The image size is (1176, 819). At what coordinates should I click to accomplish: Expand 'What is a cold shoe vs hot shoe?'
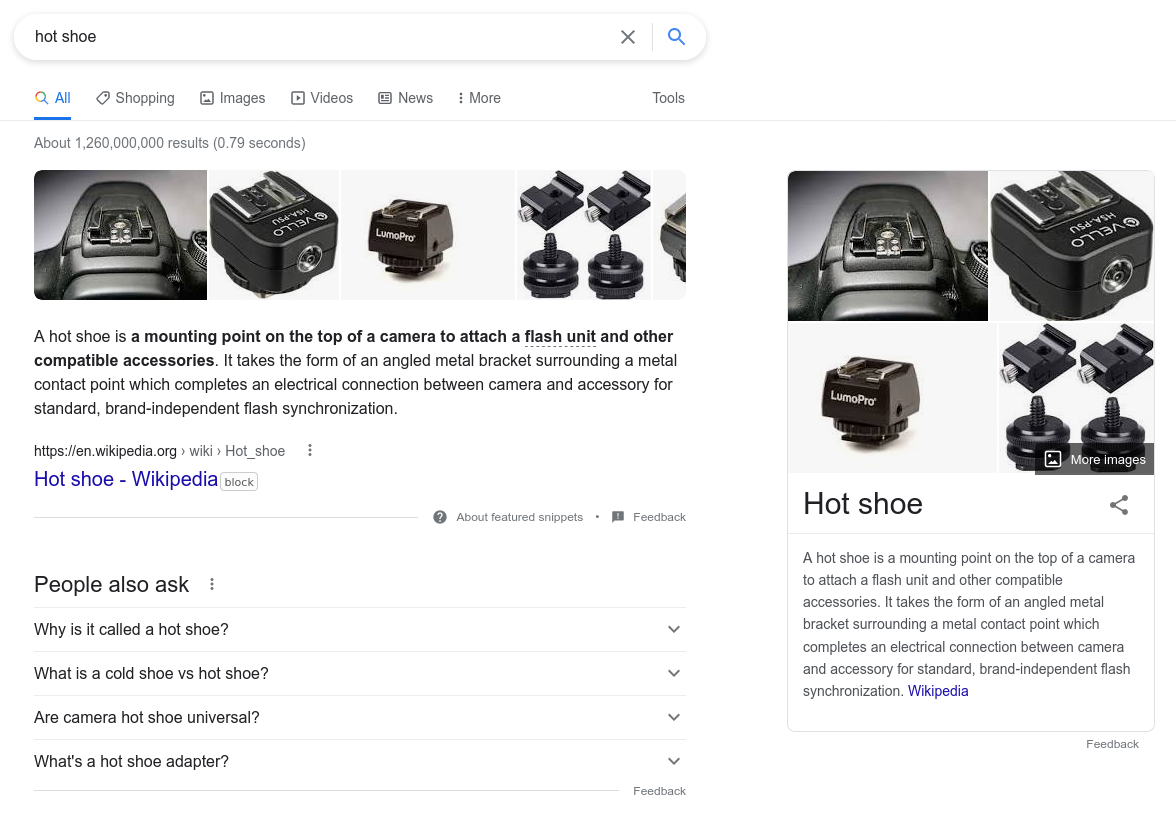pyautogui.click(x=674, y=674)
